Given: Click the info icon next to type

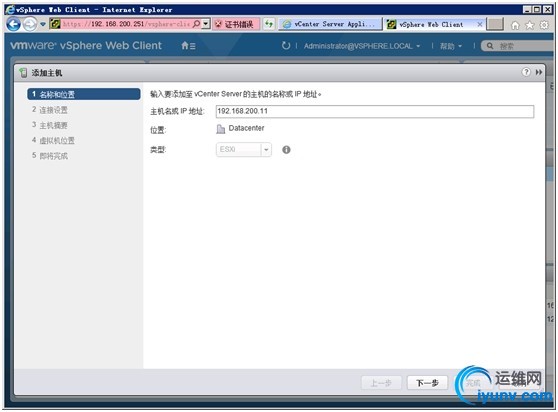Looking at the screenshot, I should click(x=286, y=150).
